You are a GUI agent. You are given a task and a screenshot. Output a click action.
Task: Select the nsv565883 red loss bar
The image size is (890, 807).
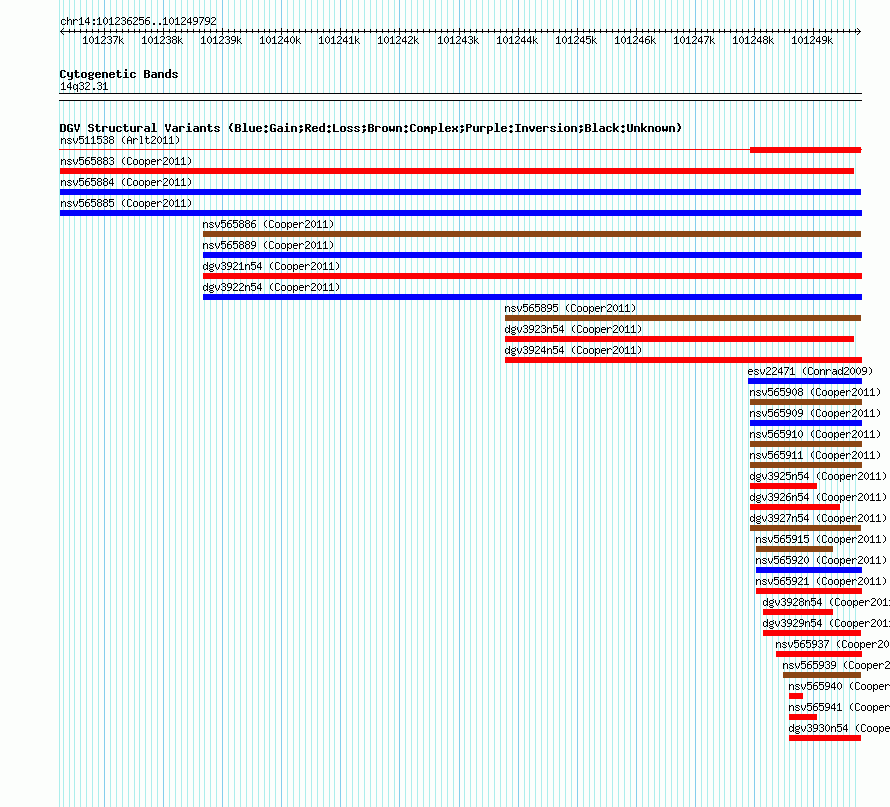457,171
